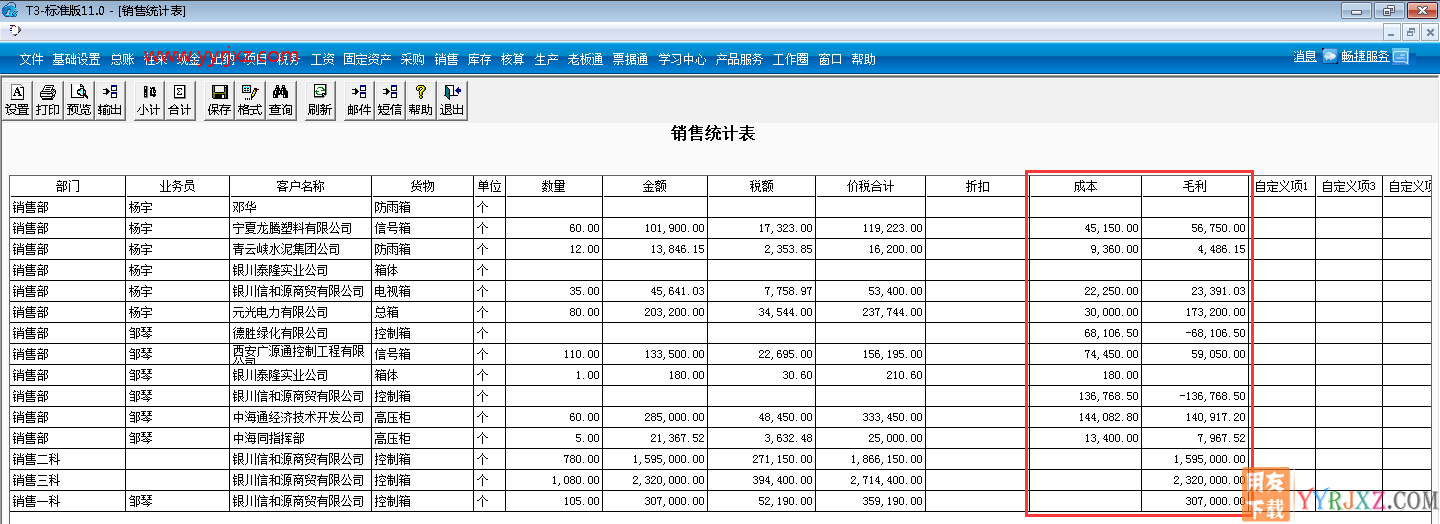The height and width of the screenshot is (524, 1440).
Task: Click the 消息 chat bubble icon
Action: (x=1330, y=56)
